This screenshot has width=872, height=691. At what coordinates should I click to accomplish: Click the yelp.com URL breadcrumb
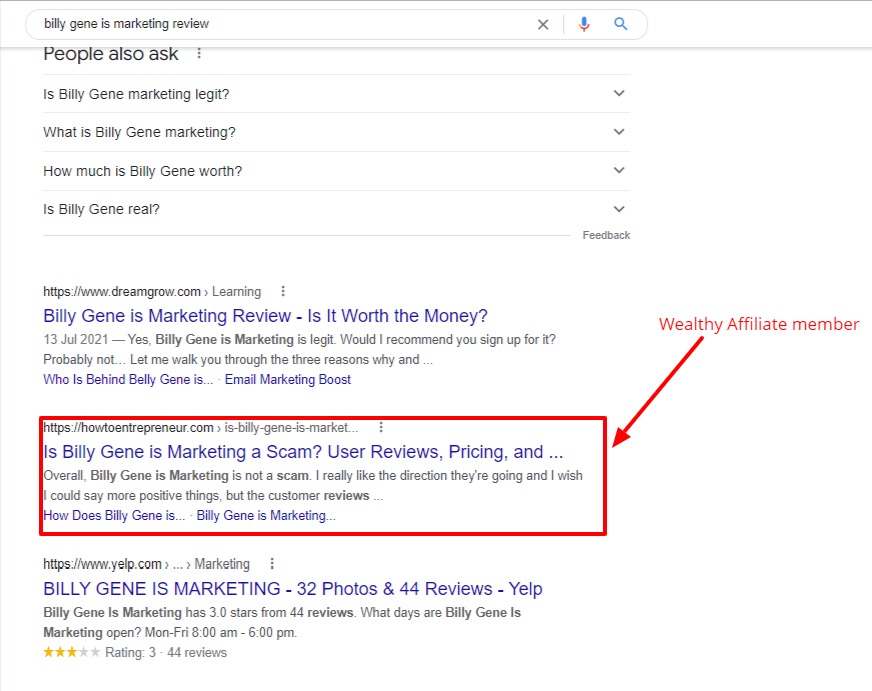click(146, 564)
